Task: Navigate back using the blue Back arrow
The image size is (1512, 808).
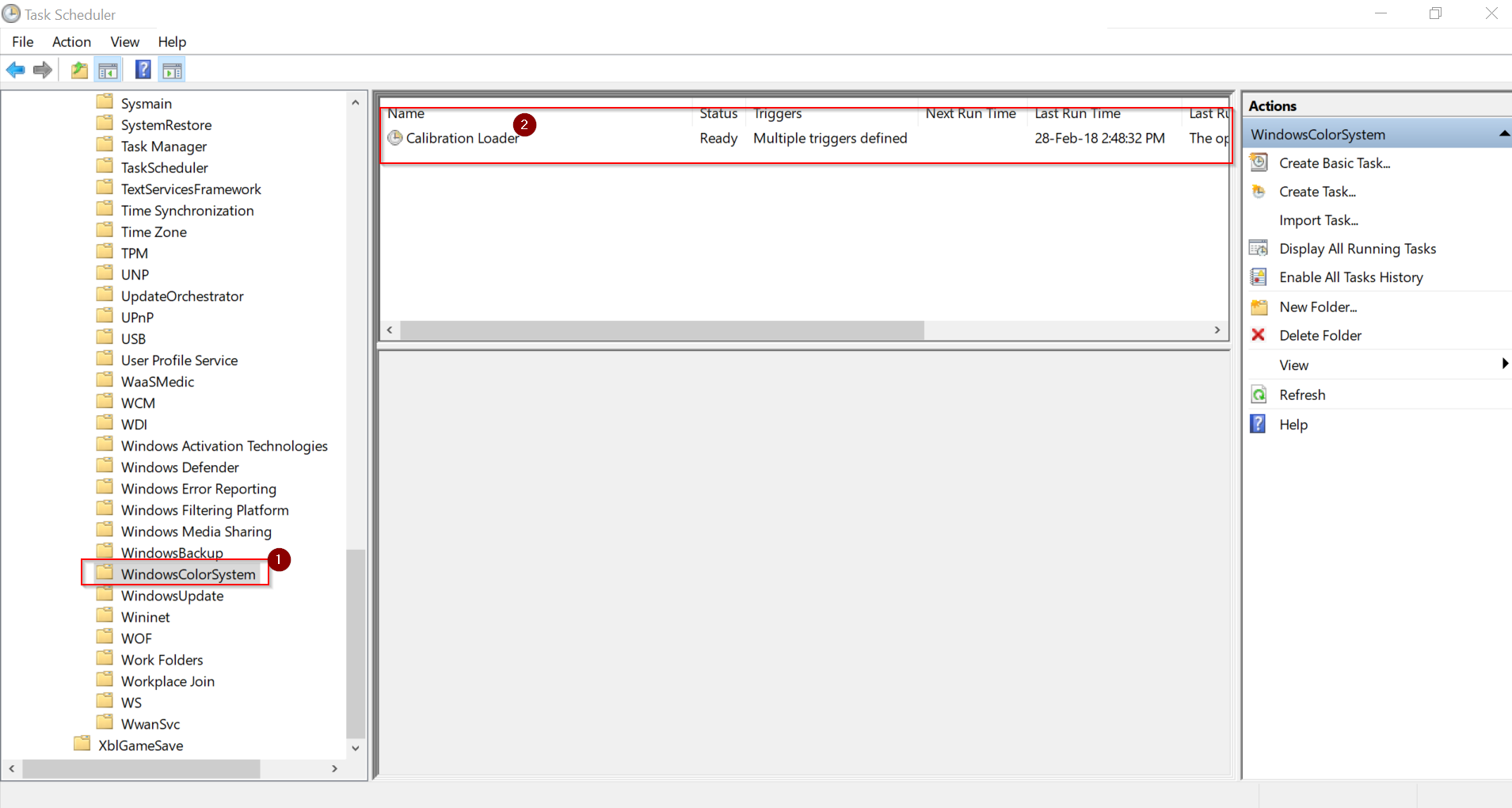Action: coord(16,70)
